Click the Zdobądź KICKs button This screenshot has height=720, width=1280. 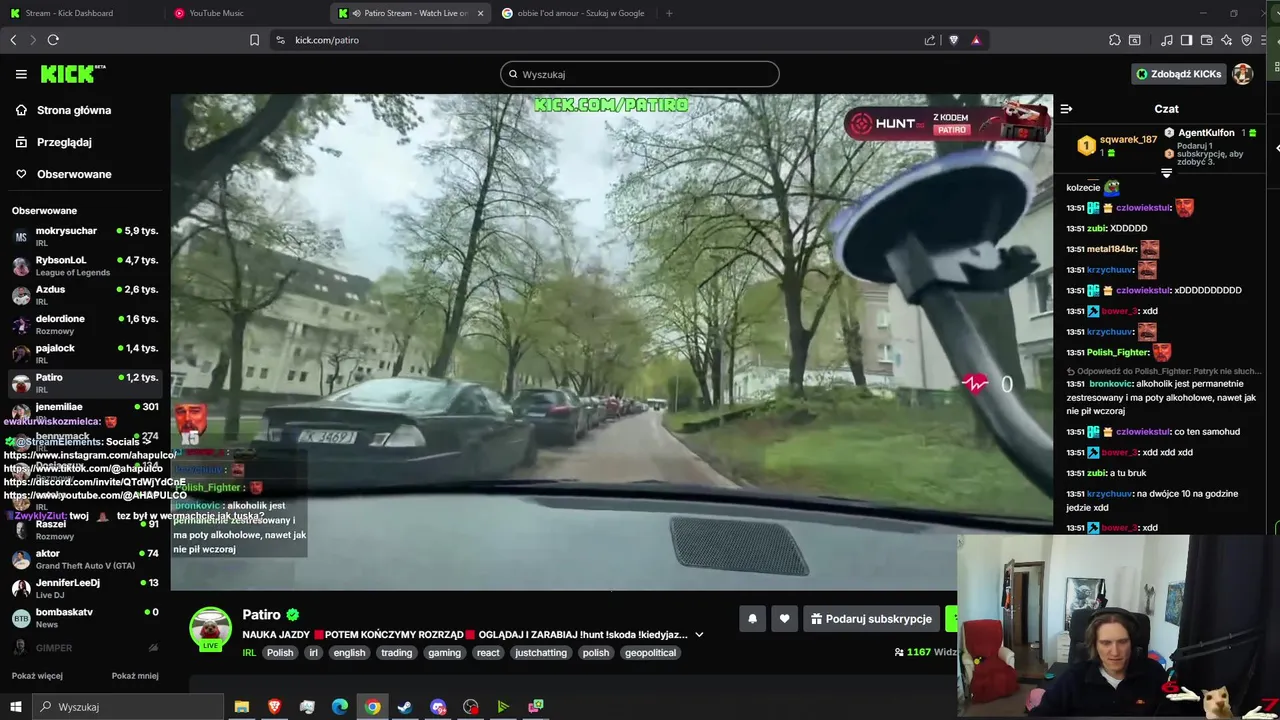(1178, 74)
